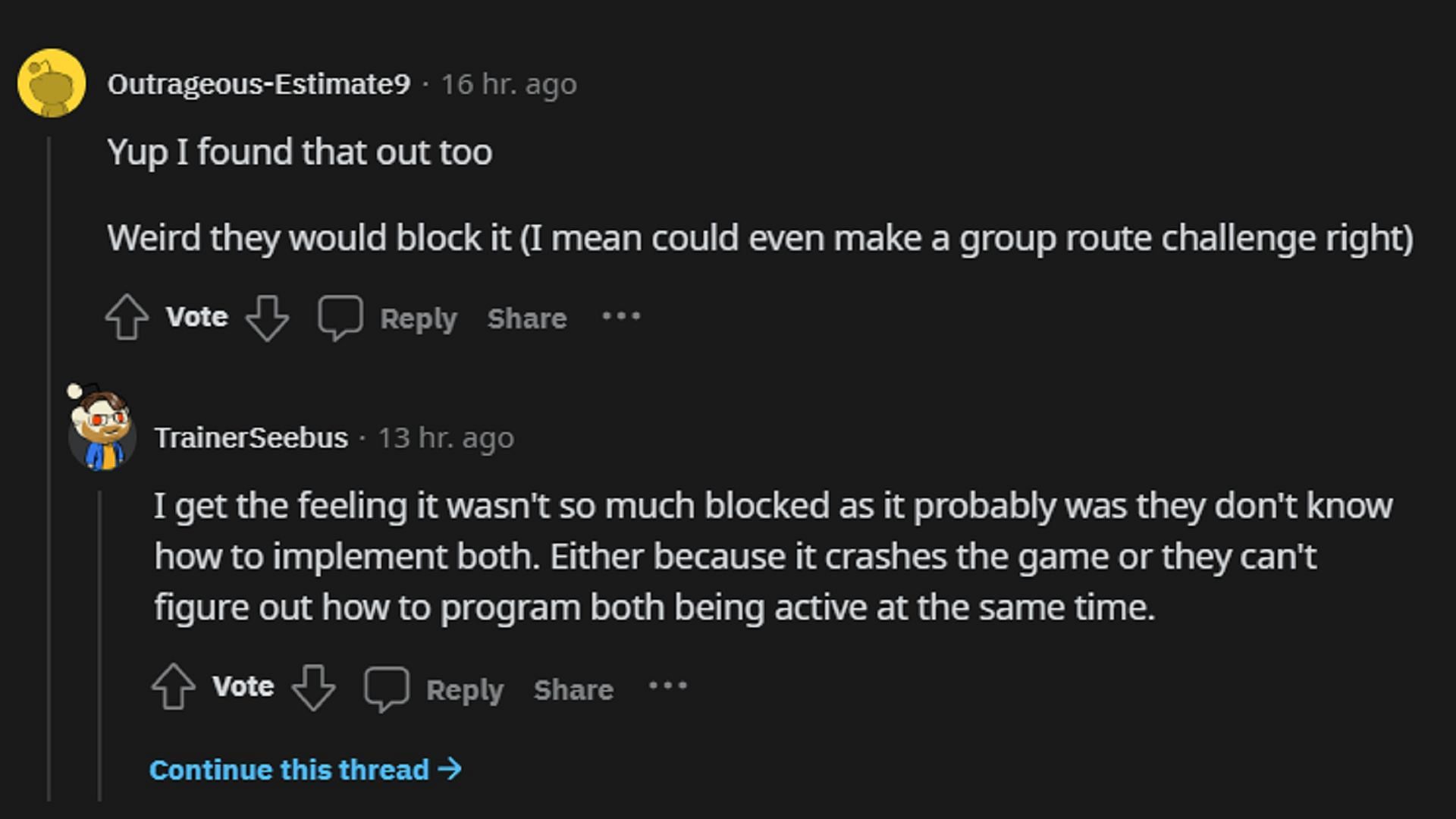This screenshot has width=1456, height=819.
Task: Toggle upvote on TrainerSeebus's comment
Action: click(177, 688)
